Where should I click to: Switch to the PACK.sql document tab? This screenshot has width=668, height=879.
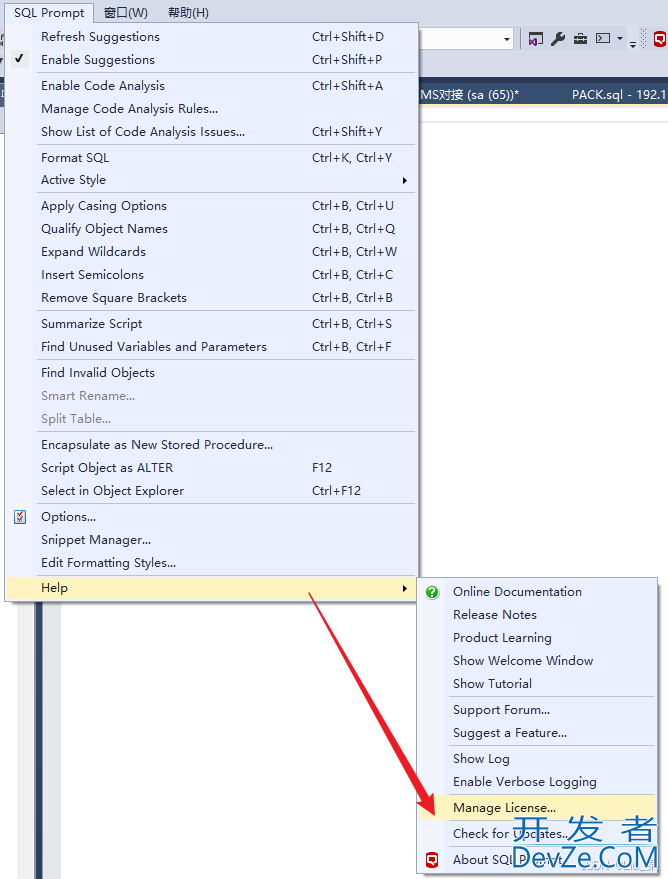click(619, 95)
